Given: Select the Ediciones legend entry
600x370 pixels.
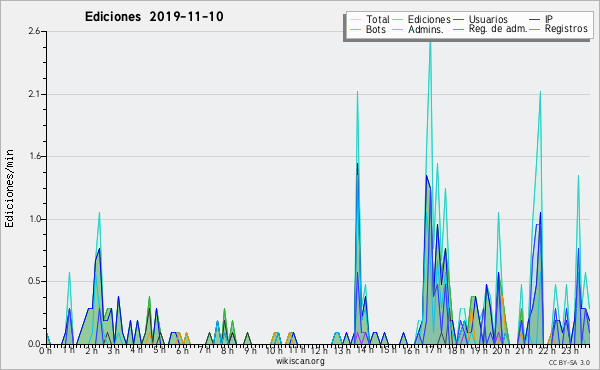Looking at the screenshot, I should click(429, 19).
